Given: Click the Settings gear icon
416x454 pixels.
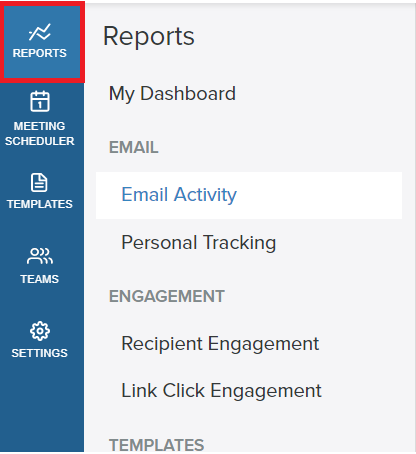Looking at the screenshot, I should (40, 331).
